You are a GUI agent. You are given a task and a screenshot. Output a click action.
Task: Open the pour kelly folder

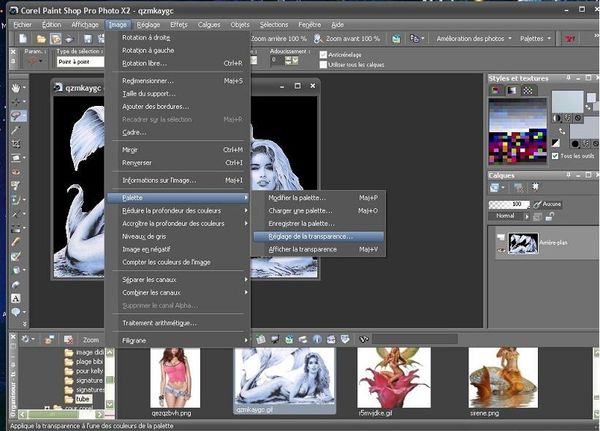tap(84, 371)
